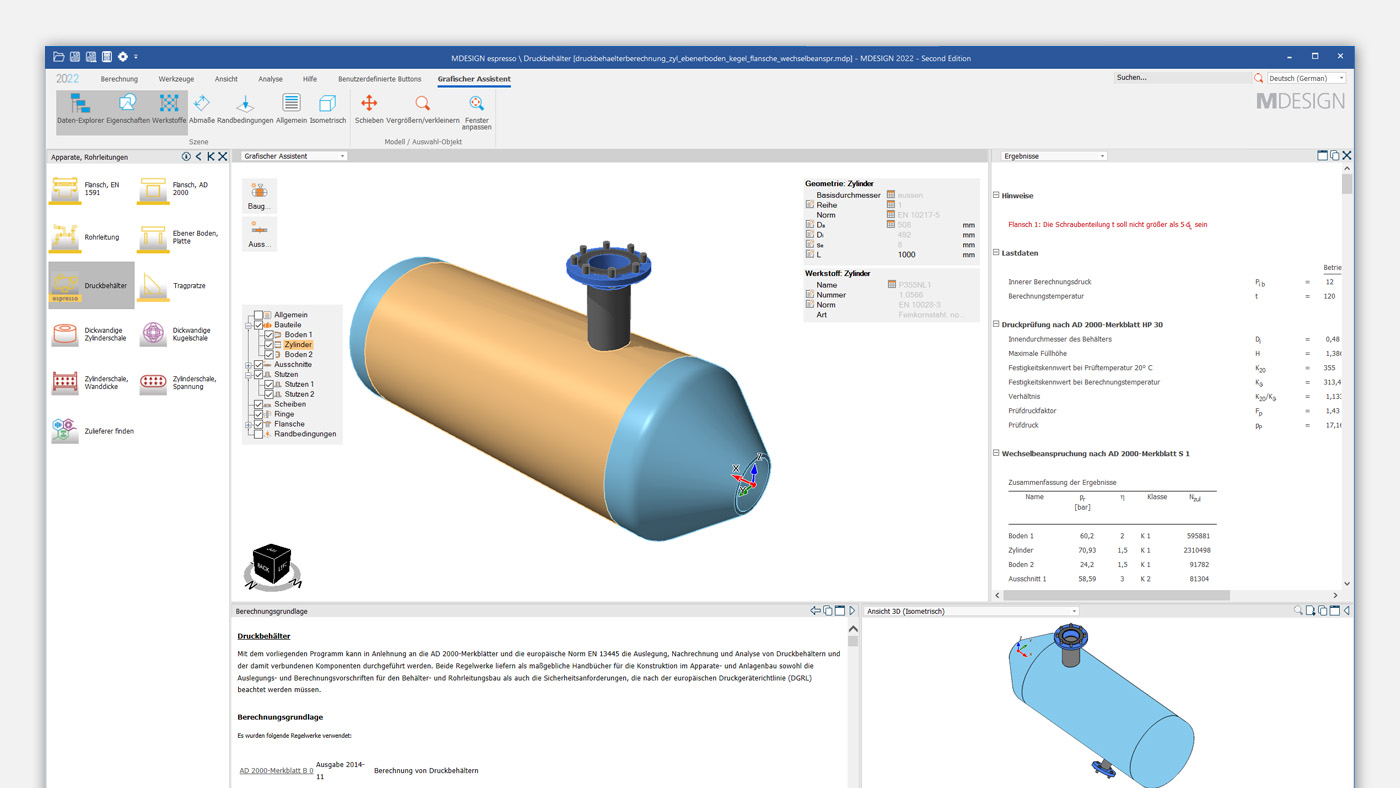Open file via title bar folder icon
Viewport: 1400px width, 788px height.
[x=59, y=57]
